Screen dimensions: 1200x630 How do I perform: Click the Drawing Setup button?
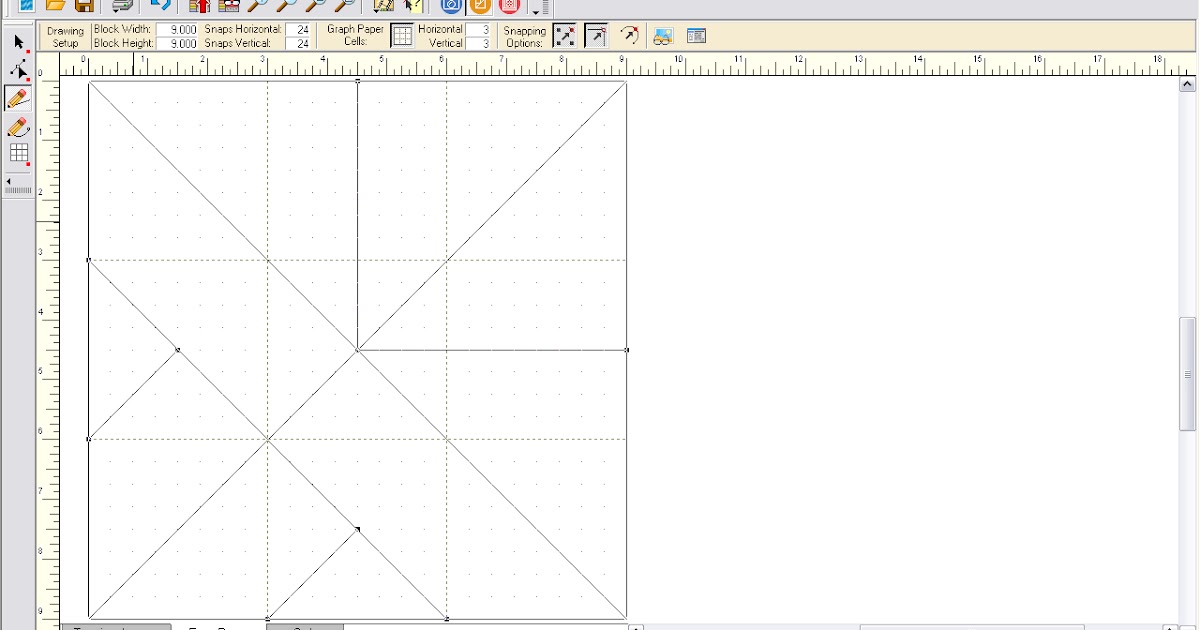(65, 37)
